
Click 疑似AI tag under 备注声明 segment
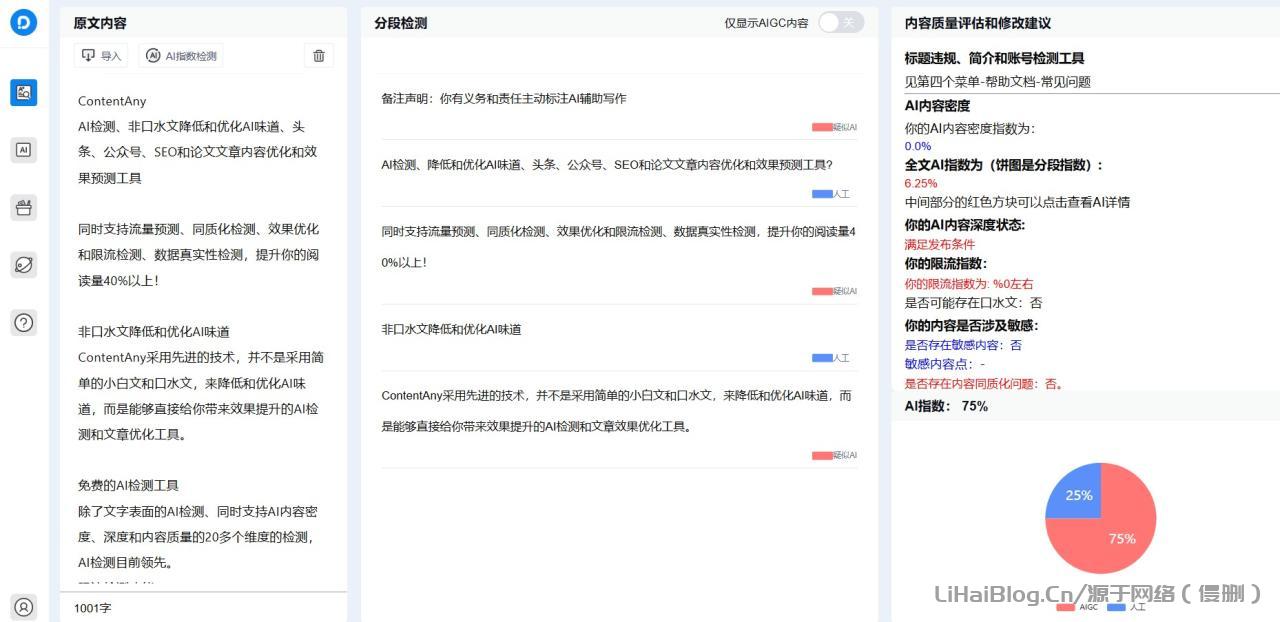tap(834, 127)
